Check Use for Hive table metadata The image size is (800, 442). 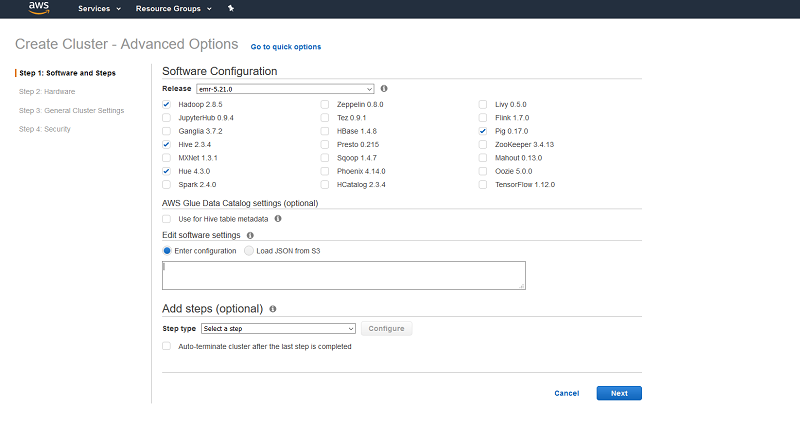point(166,219)
